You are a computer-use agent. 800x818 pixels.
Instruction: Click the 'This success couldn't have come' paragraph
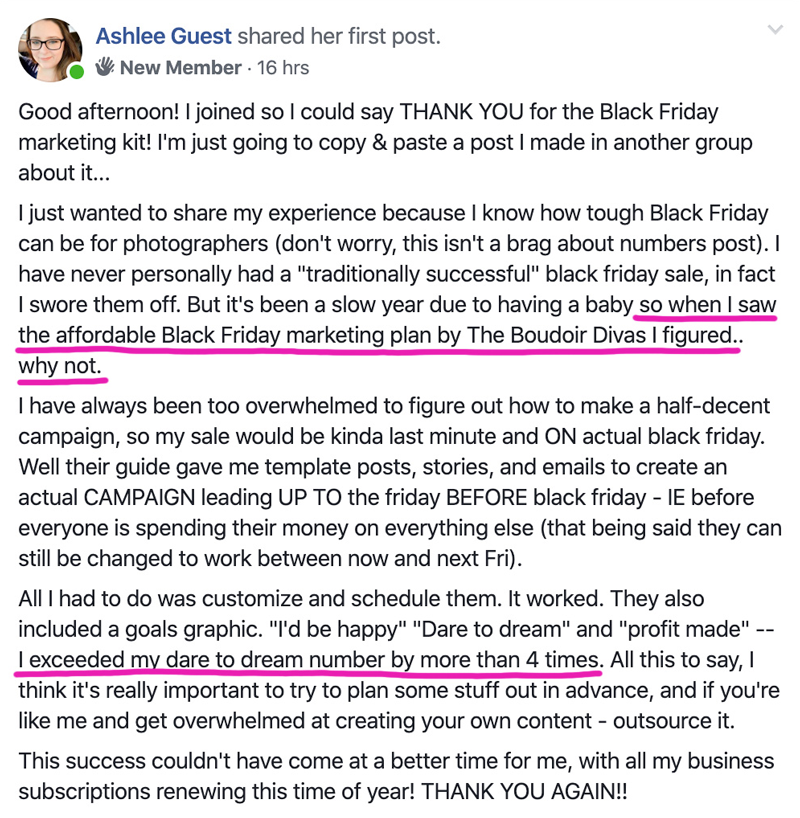click(396, 776)
